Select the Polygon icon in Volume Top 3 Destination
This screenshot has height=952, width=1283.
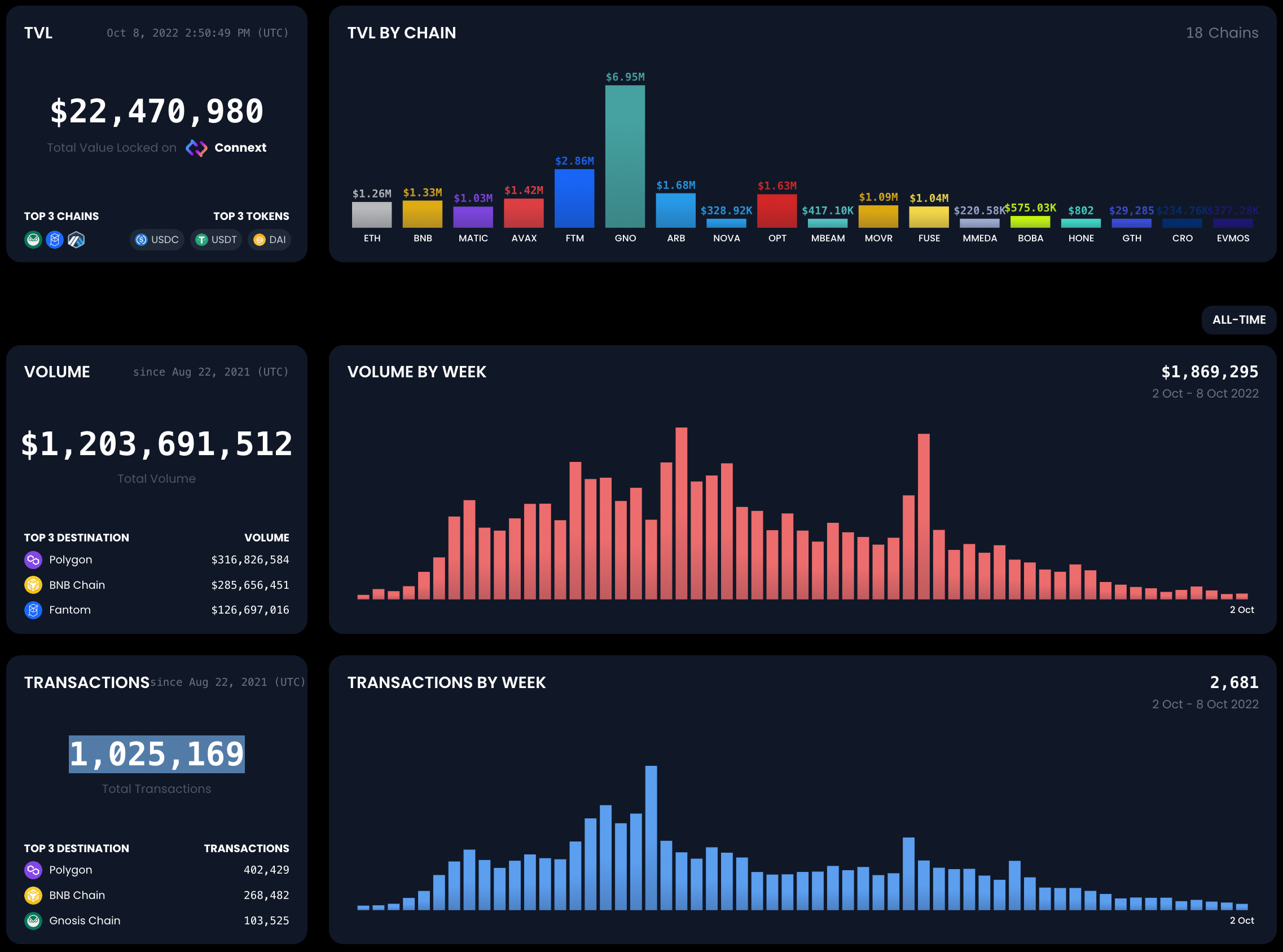coord(33,559)
